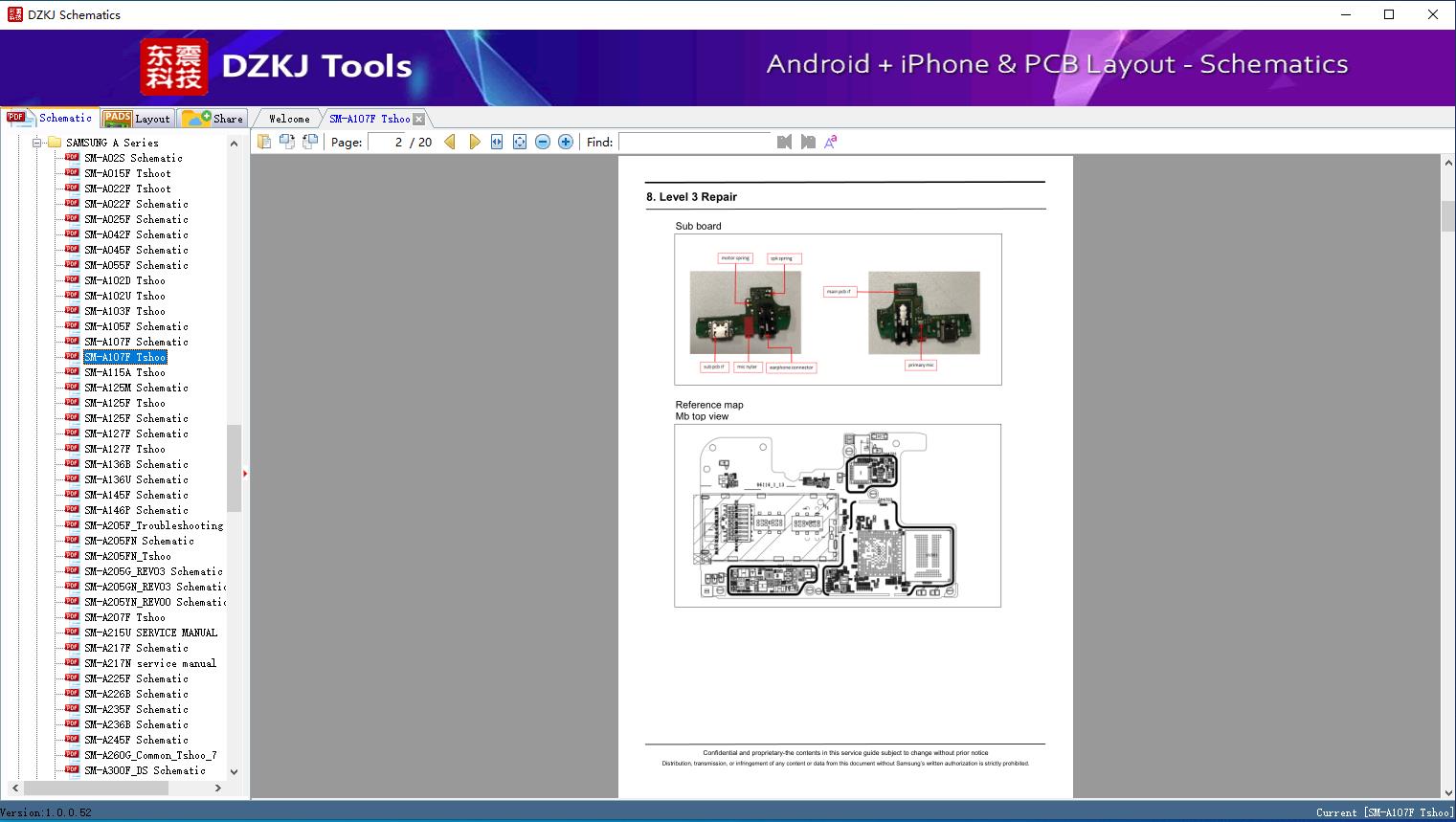
Task: Collapse the side panel with the red arrow
Action: (x=245, y=473)
